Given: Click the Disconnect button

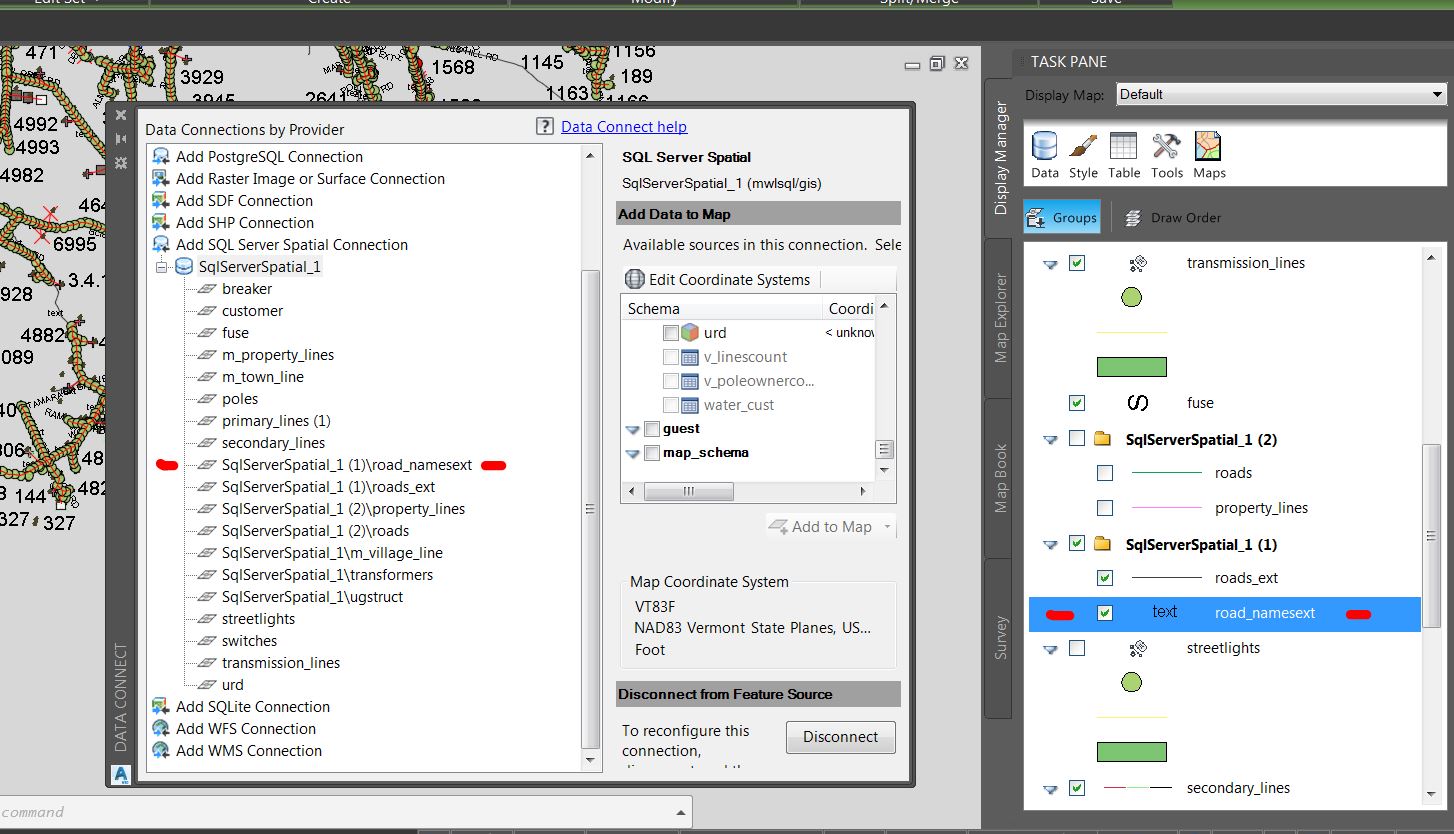Looking at the screenshot, I should [x=840, y=737].
